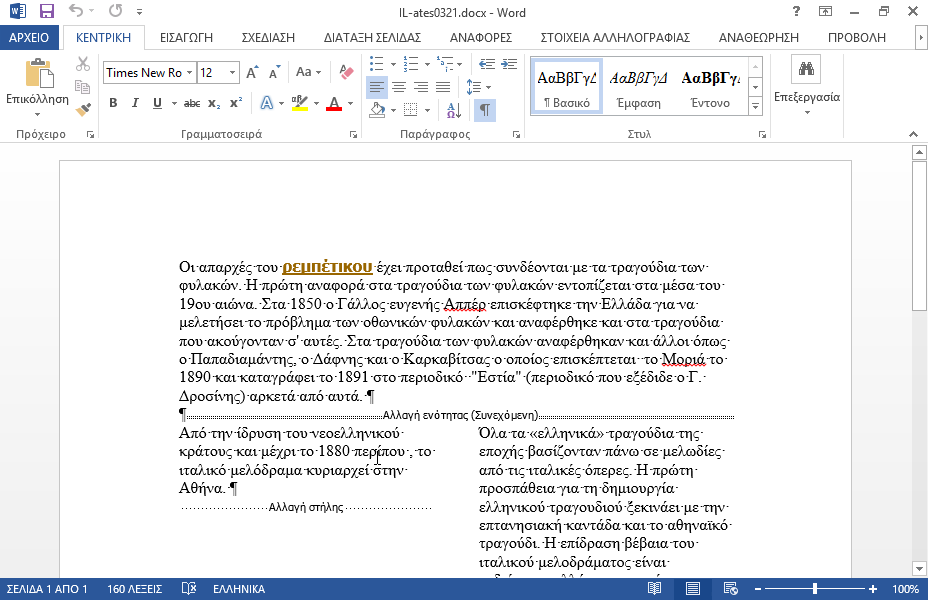The height and width of the screenshot is (600, 928).
Task: Apply subscript formatting
Action: click(x=214, y=104)
